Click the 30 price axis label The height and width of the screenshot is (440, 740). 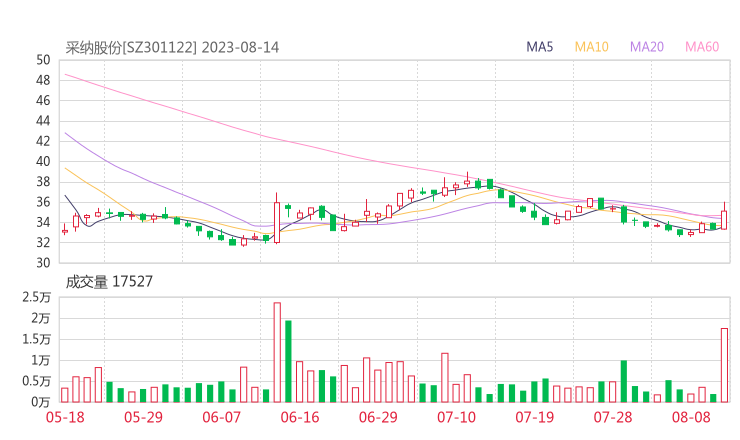[x=43, y=263]
